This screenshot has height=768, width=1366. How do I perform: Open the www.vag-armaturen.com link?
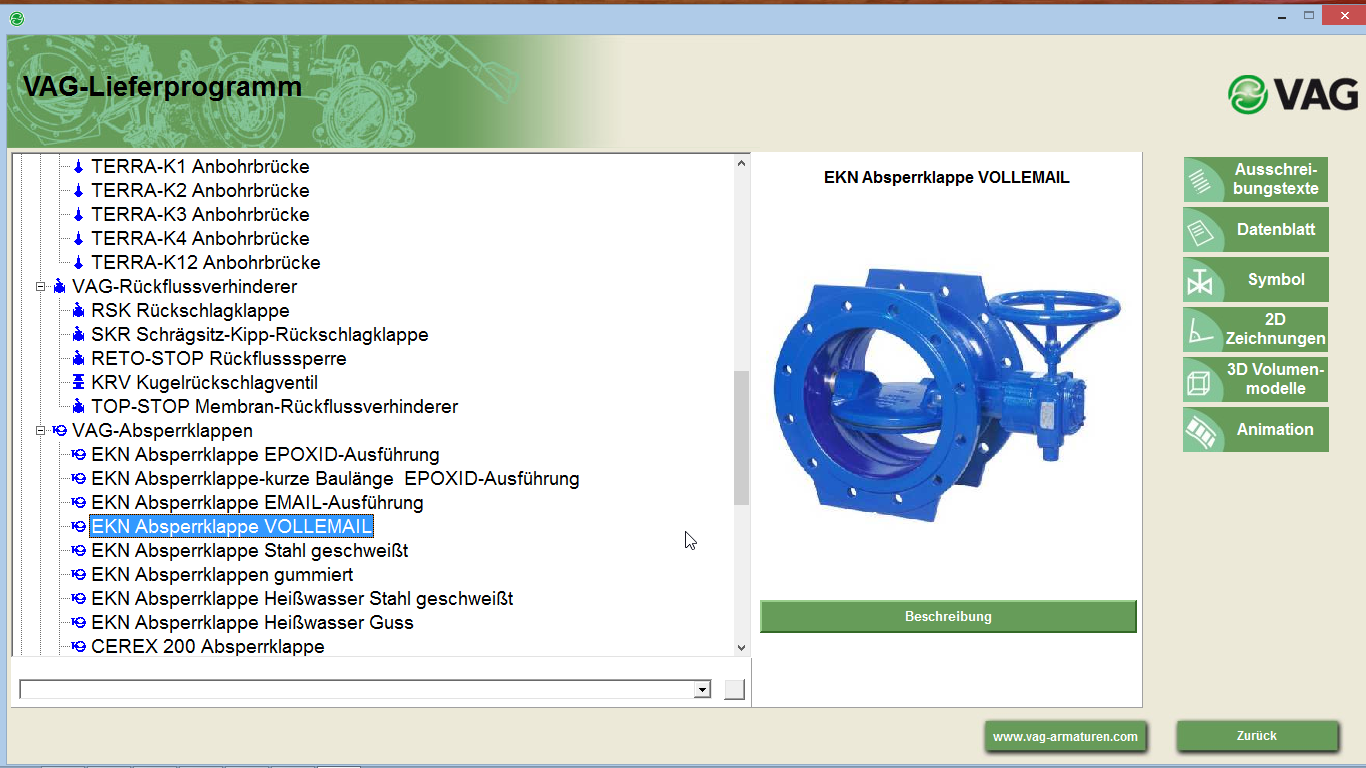click(1066, 736)
